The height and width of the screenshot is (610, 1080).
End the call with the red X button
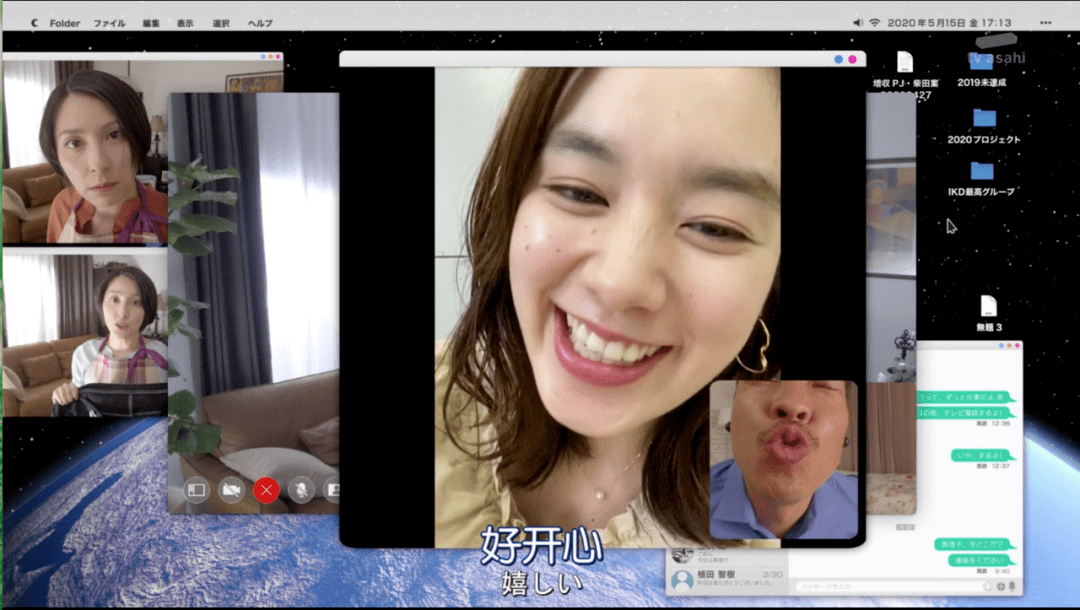[x=267, y=490]
